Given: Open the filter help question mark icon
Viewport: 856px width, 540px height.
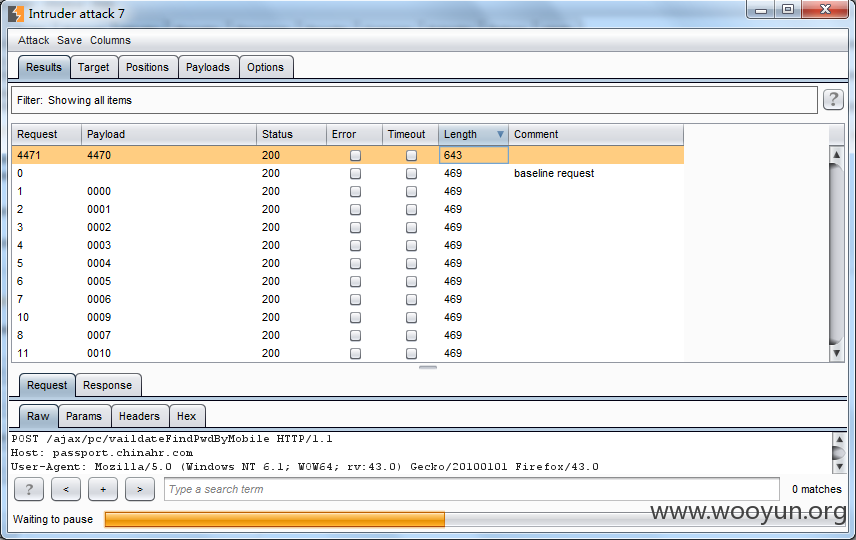Looking at the screenshot, I should (x=833, y=99).
